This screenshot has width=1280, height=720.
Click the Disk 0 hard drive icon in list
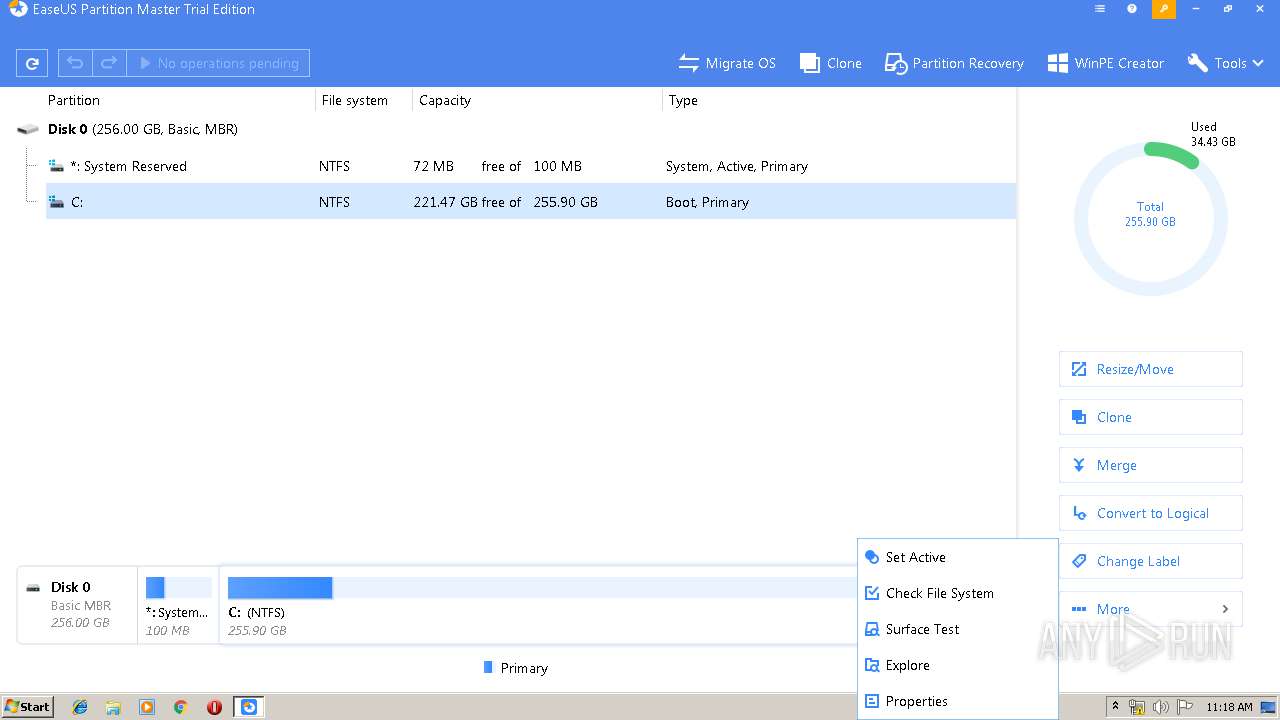coord(28,129)
